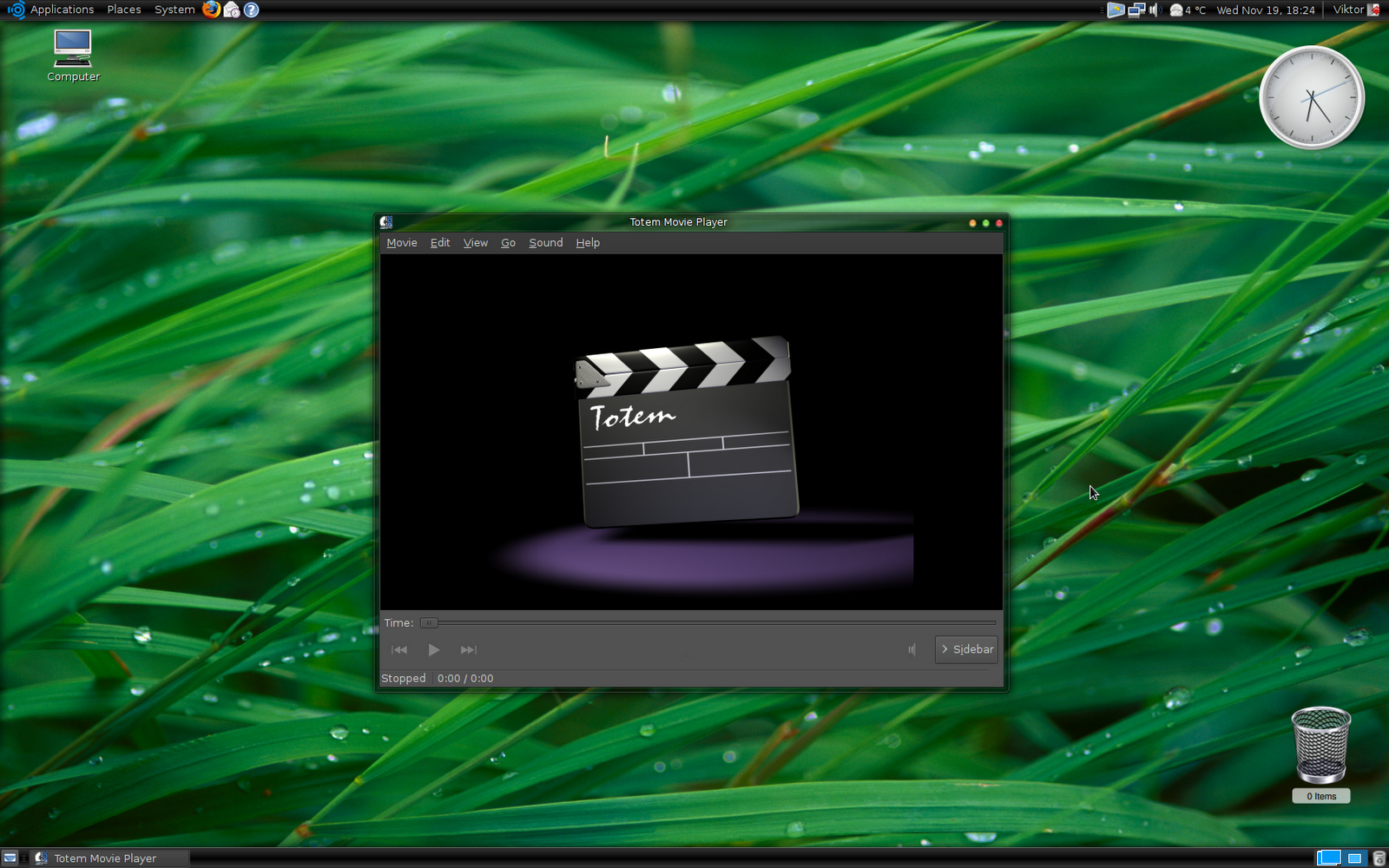Image resolution: width=1389 pixels, height=868 pixels.
Task: Open the calendar from the date and time
Action: coord(1266,10)
